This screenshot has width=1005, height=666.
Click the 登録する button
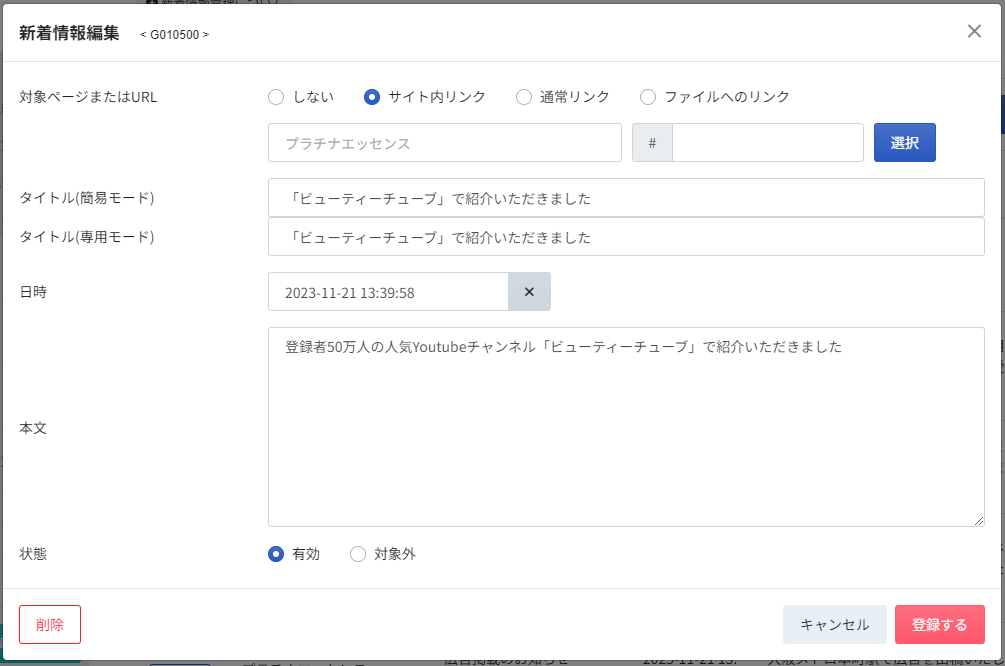(940, 624)
